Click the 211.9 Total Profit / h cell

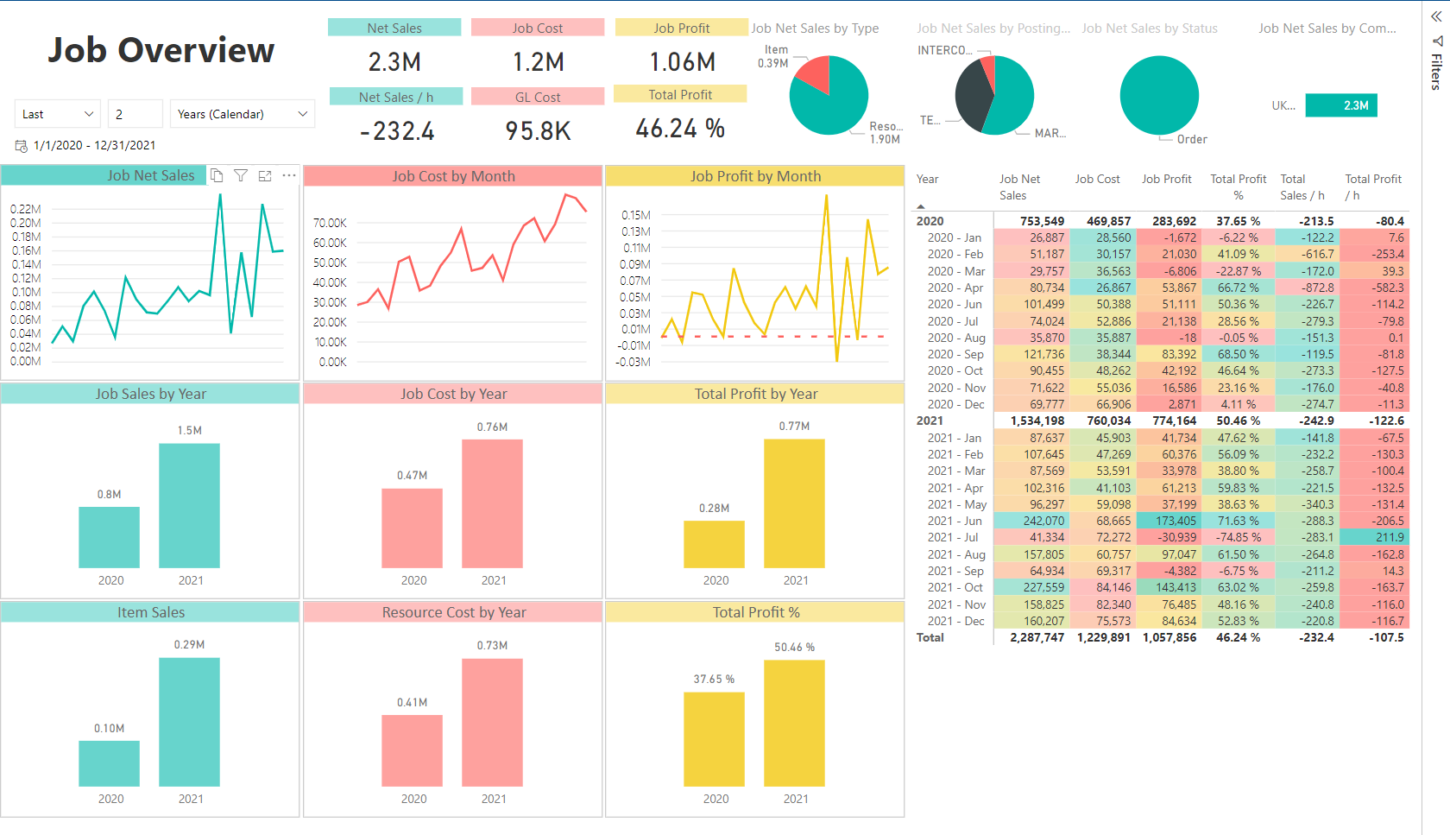pos(1373,538)
